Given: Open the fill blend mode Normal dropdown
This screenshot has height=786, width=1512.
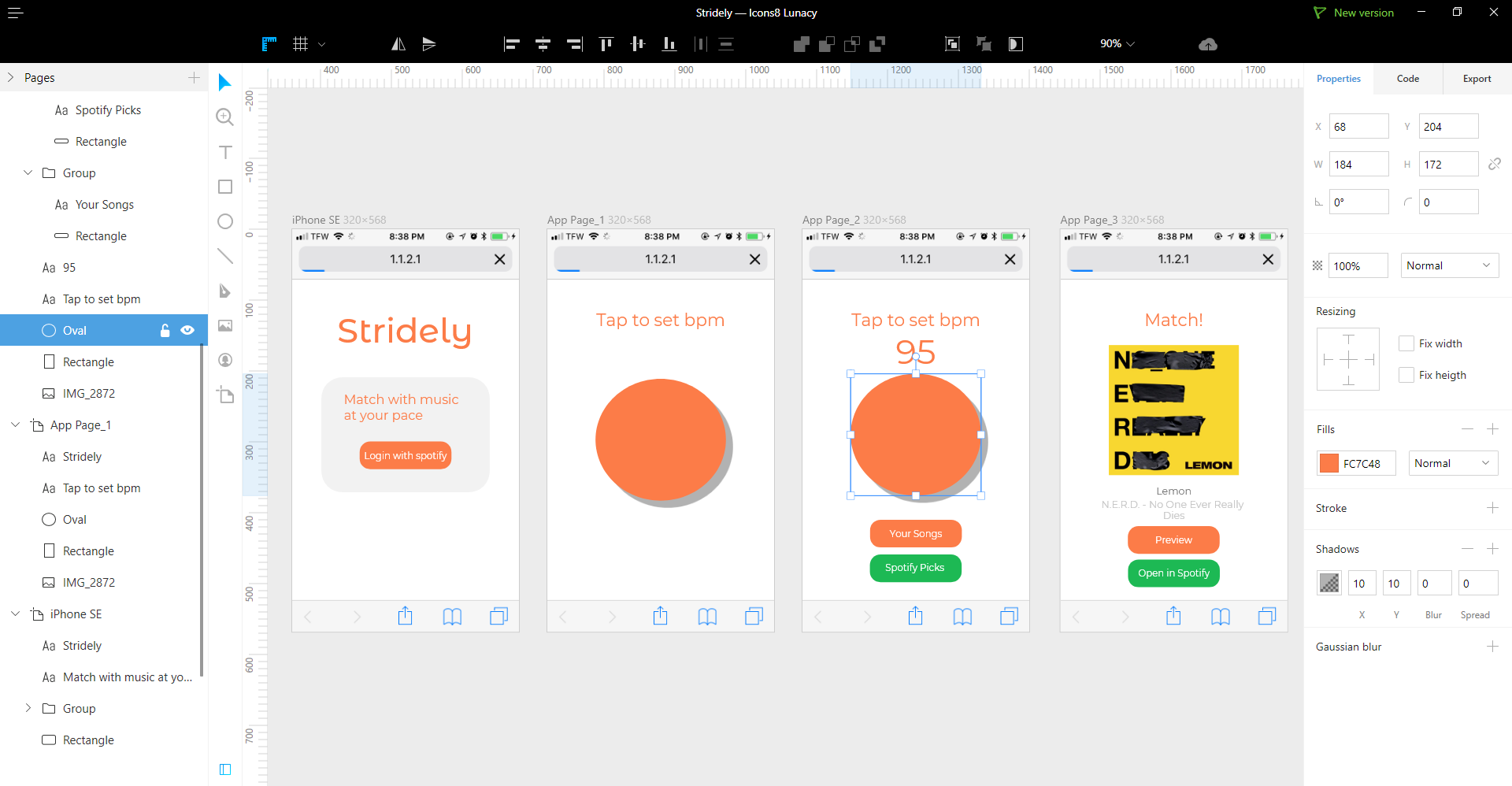Looking at the screenshot, I should click(x=1454, y=463).
